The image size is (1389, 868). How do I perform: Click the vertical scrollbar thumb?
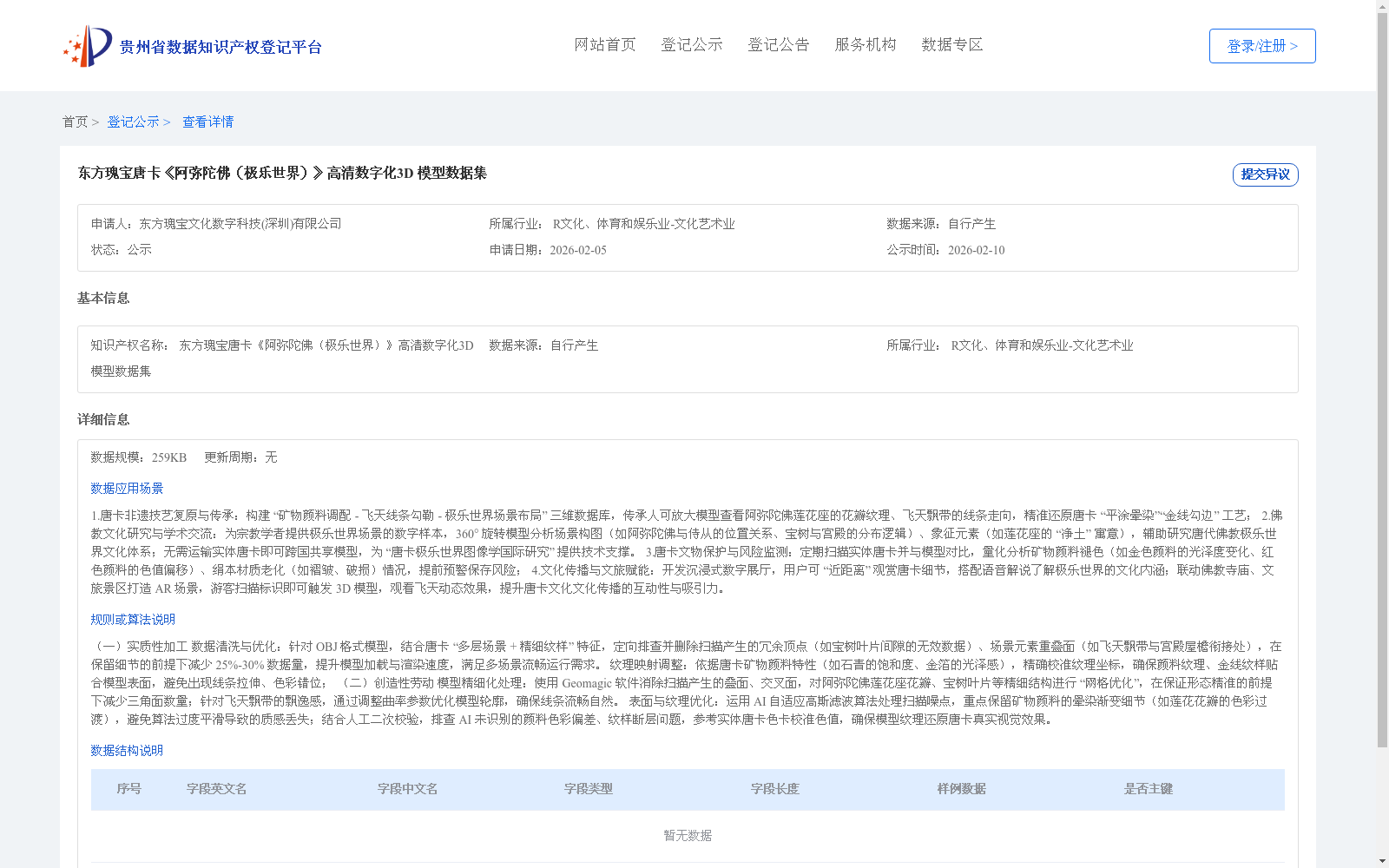(1383, 380)
